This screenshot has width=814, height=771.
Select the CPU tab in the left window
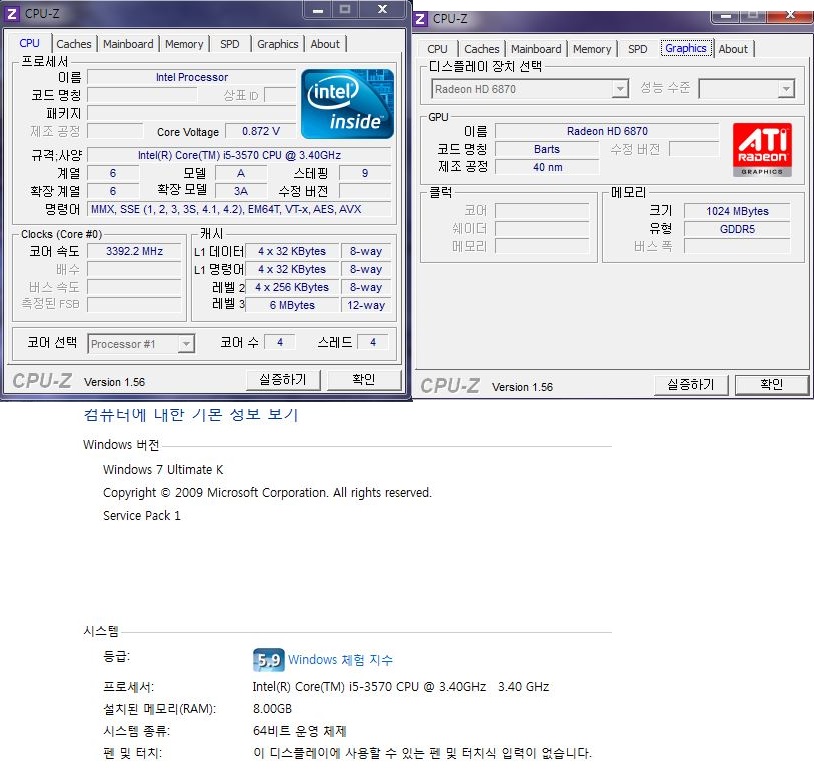tap(29, 43)
